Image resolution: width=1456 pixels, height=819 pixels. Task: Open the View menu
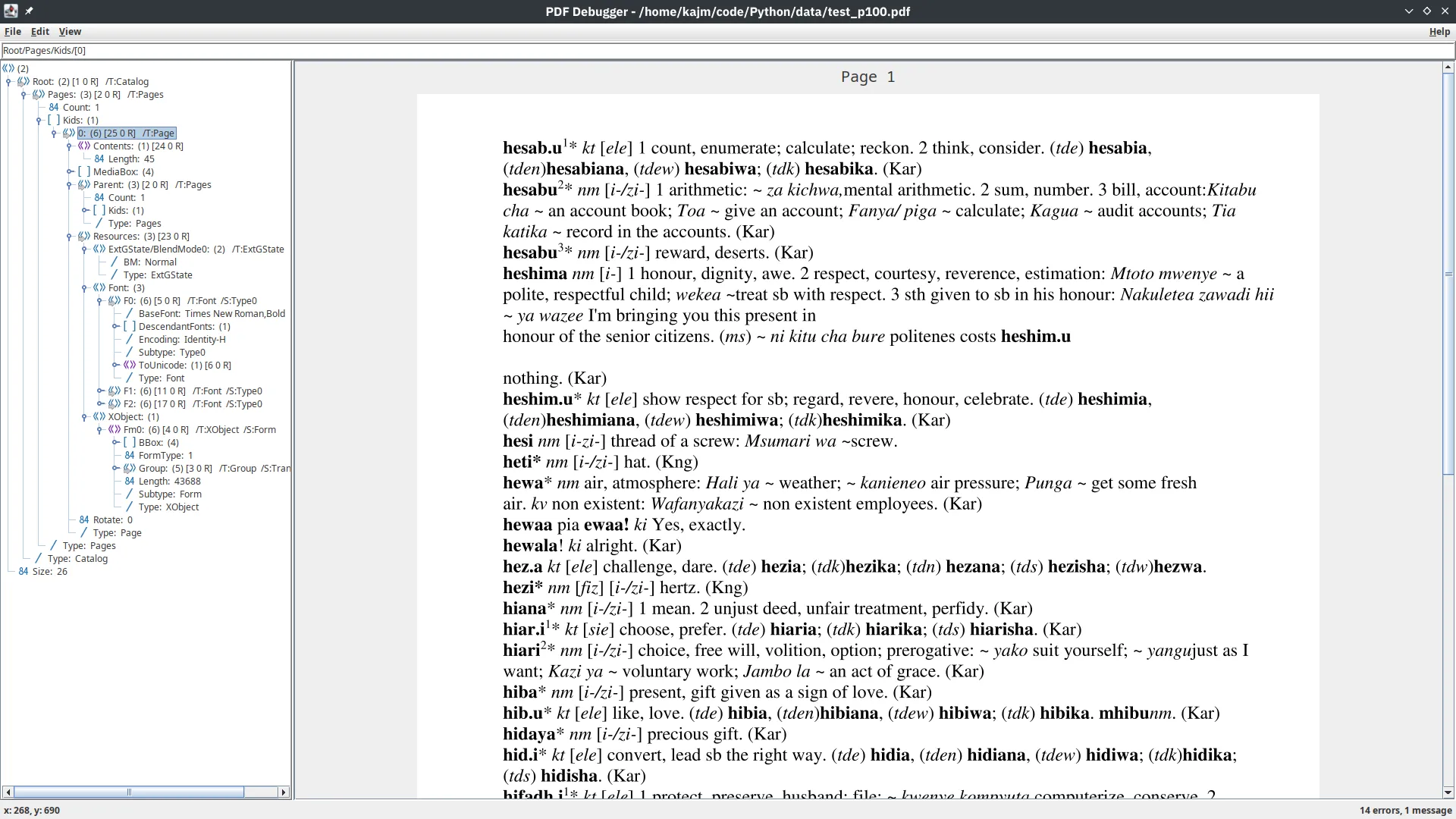point(70,31)
